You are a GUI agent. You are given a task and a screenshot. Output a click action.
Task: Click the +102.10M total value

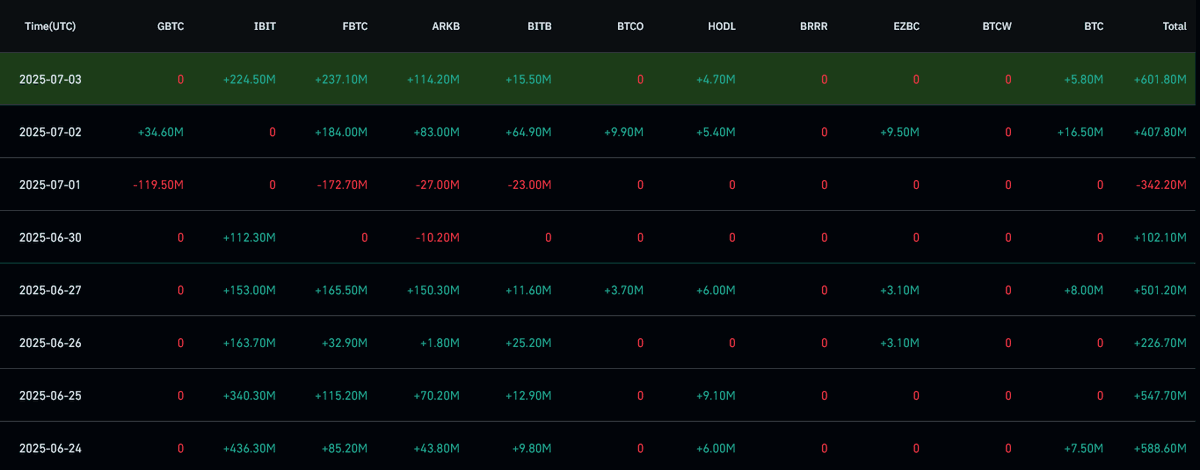[1160, 237]
